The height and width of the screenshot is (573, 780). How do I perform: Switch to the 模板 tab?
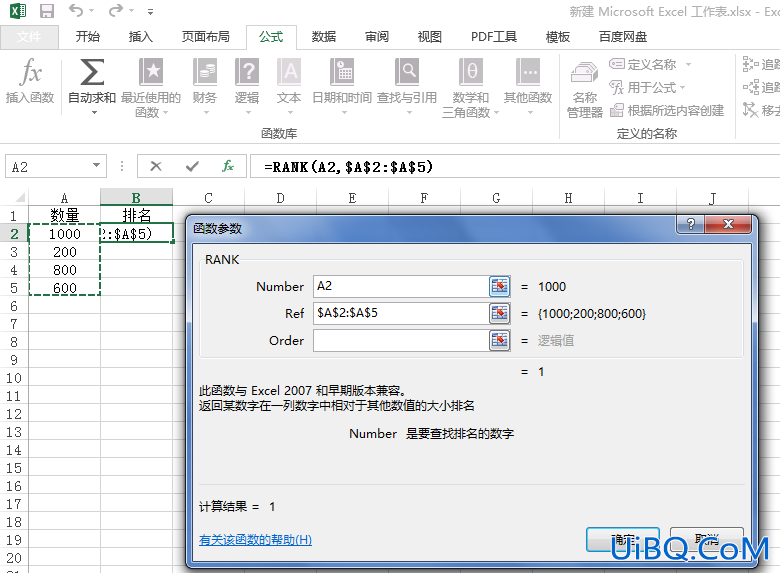pos(558,37)
